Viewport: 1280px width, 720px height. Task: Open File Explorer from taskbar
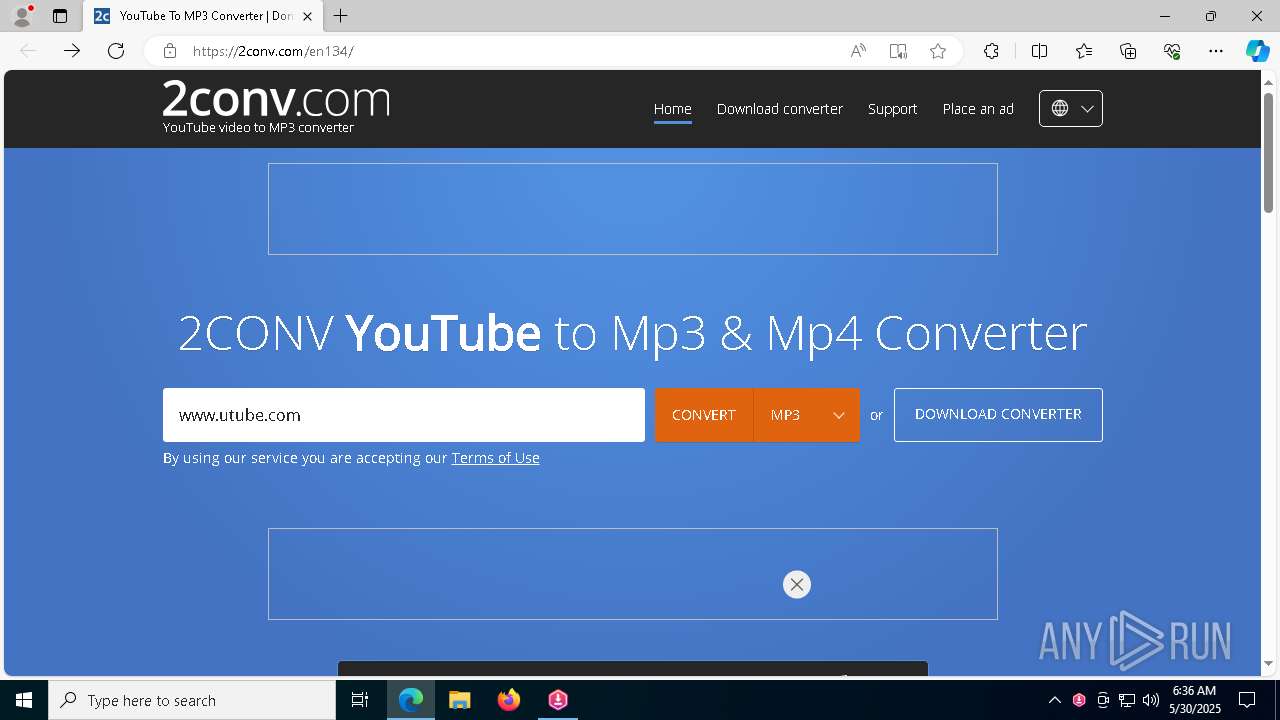460,700
